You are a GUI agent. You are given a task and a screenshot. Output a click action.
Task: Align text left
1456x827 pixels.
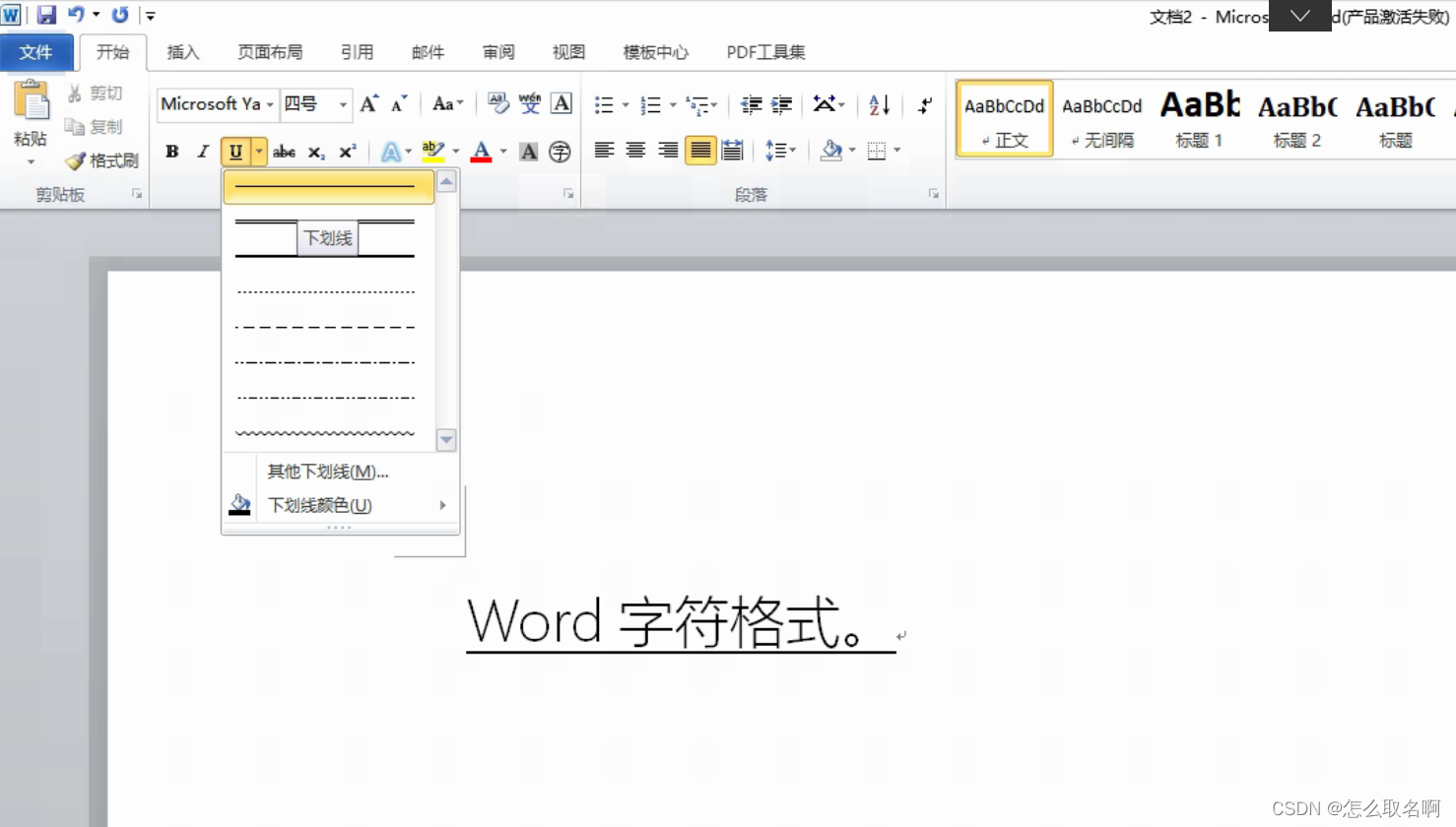coord(604,151)
